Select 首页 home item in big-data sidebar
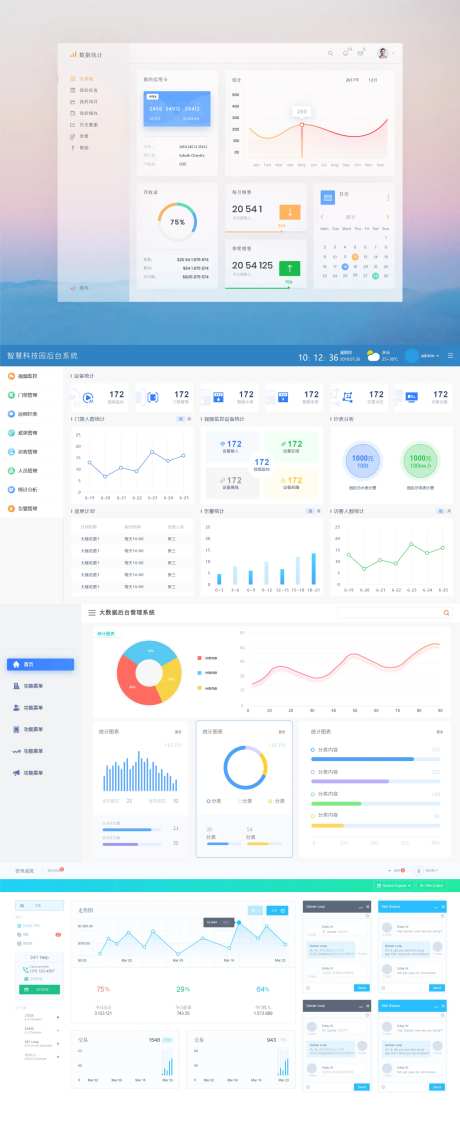Screen dimensions: 460x1121 [40, 664]
